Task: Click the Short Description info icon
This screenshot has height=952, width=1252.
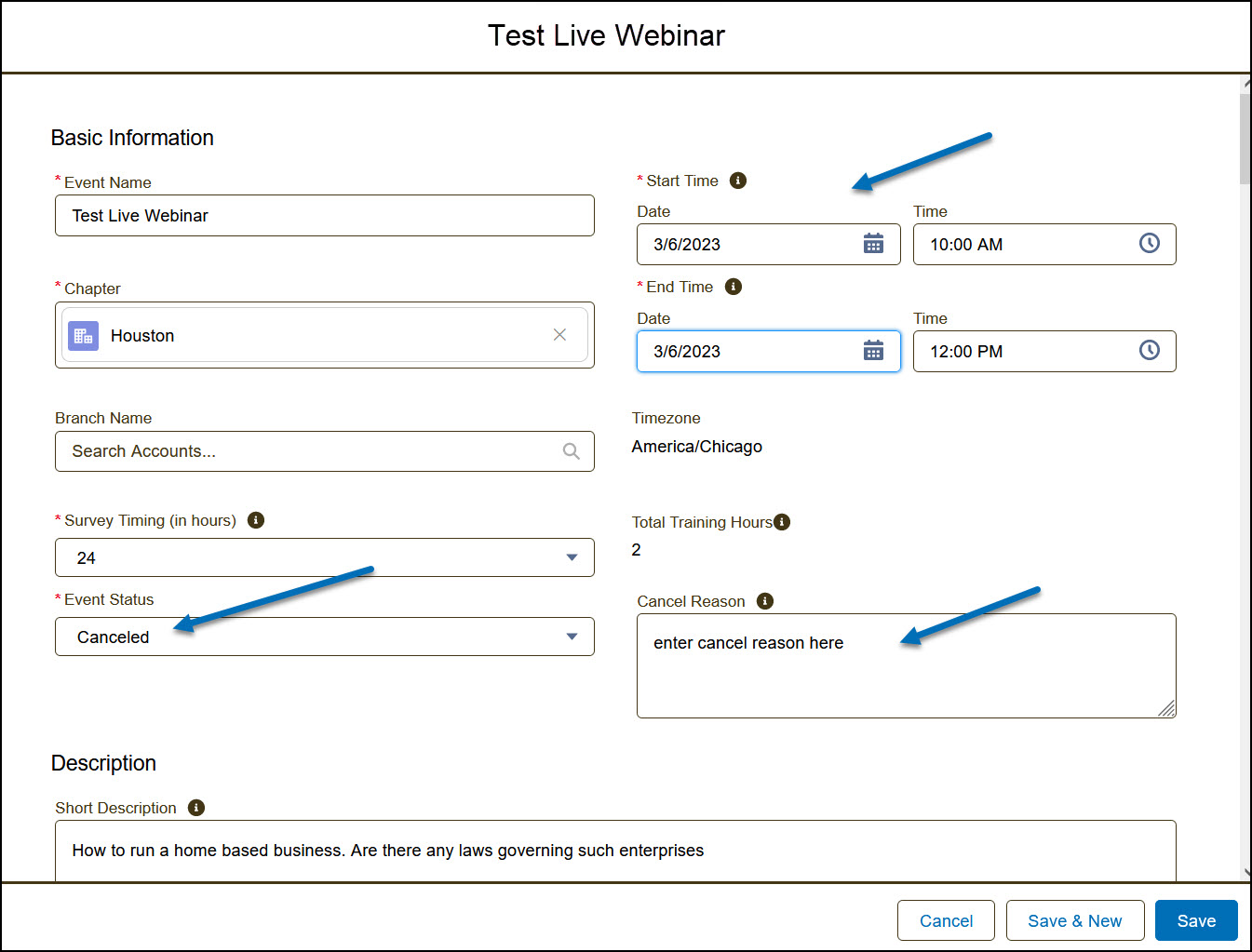Action: (x=196, y=808)
